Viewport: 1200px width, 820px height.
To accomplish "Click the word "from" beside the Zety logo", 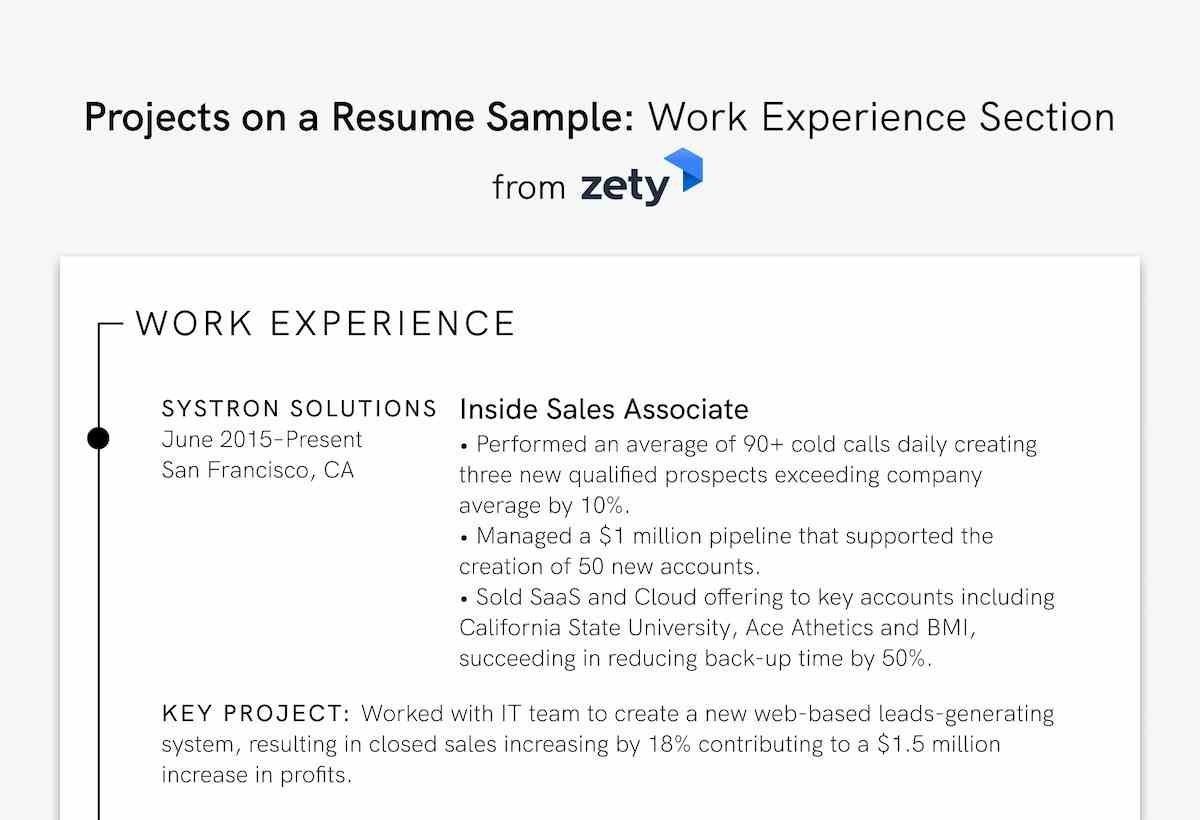I will (529, 187).
